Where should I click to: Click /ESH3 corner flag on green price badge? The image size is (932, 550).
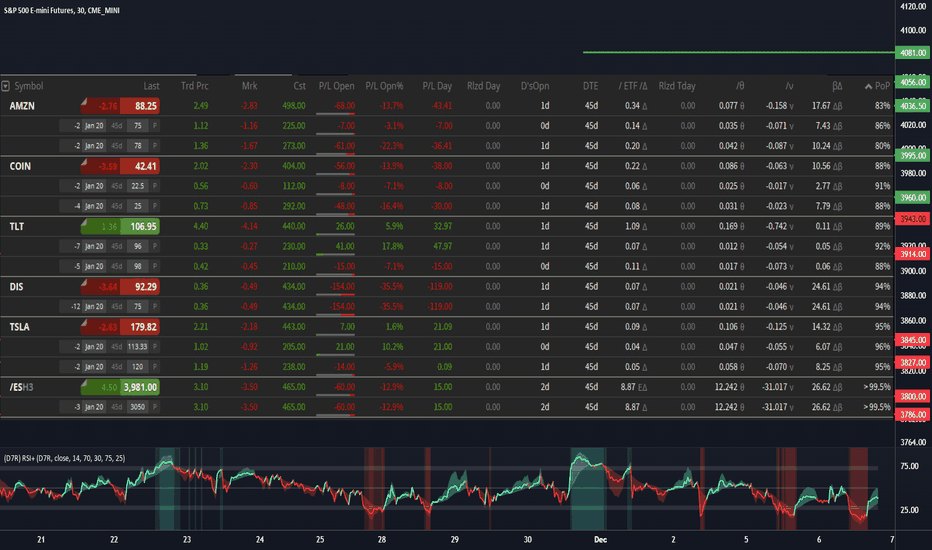pyautogui.click(x=84, y=382)
